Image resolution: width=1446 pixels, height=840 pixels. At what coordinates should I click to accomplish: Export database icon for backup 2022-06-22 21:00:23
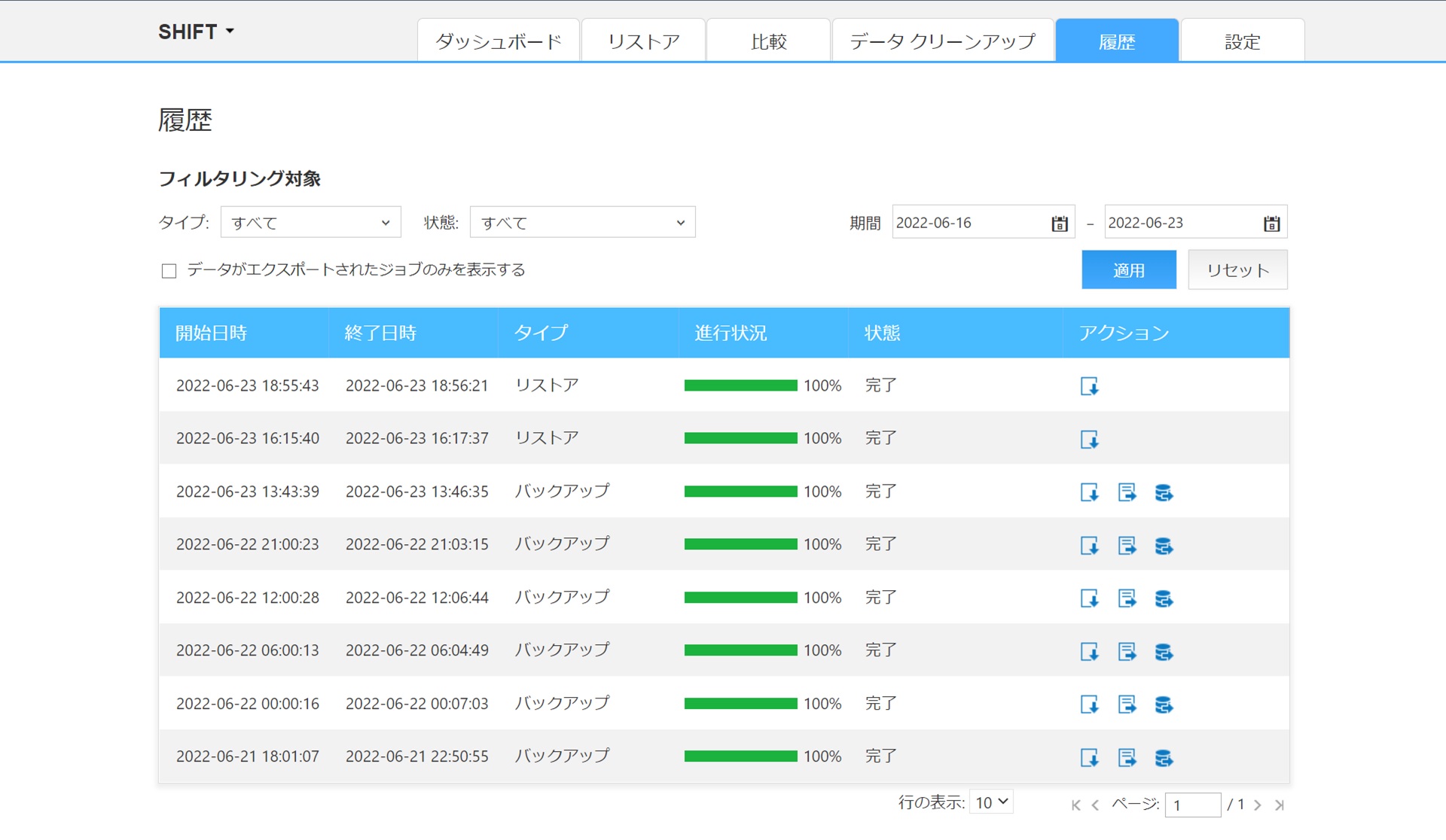pos(1164,546)
